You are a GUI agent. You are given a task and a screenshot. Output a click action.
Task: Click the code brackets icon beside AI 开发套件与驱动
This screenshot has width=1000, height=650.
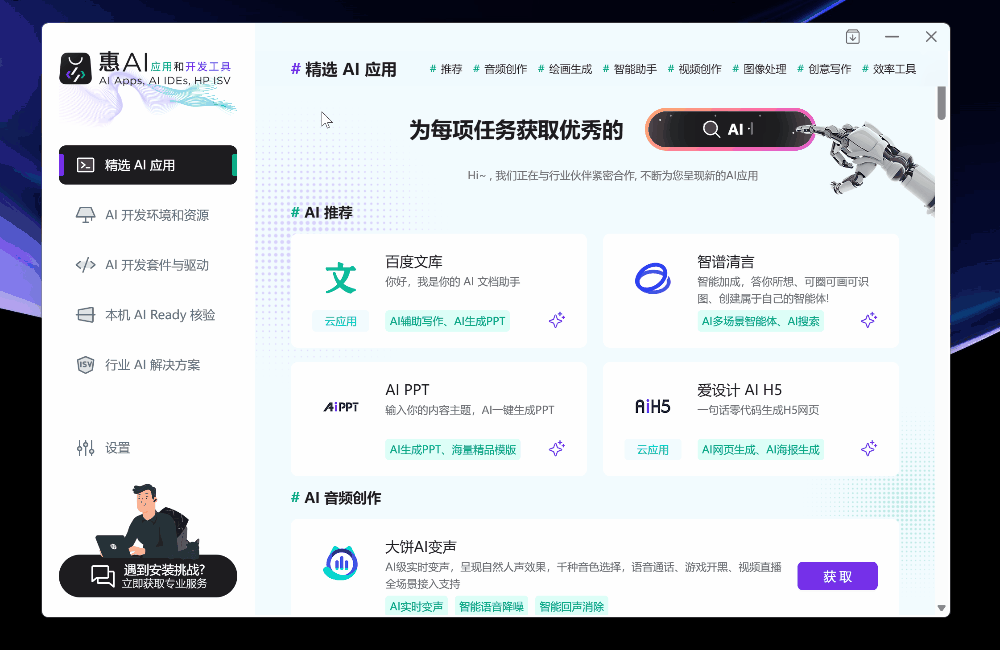85,265
